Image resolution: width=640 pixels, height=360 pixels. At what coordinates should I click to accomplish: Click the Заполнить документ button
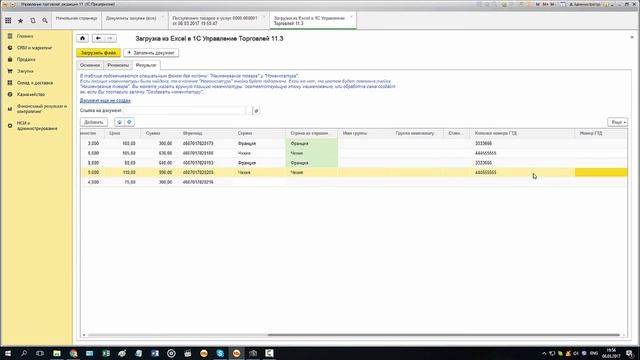coord(151,53)
